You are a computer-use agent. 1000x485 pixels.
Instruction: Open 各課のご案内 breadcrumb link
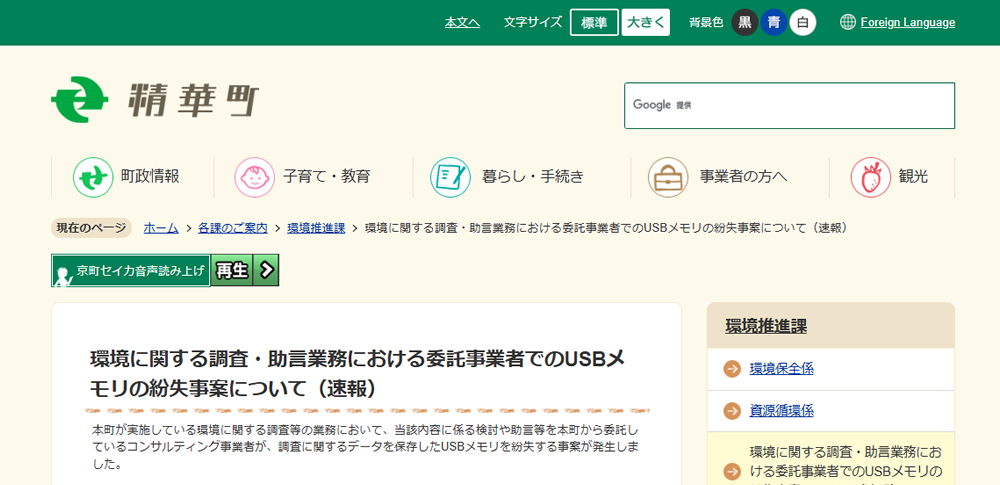coord(233,228)
